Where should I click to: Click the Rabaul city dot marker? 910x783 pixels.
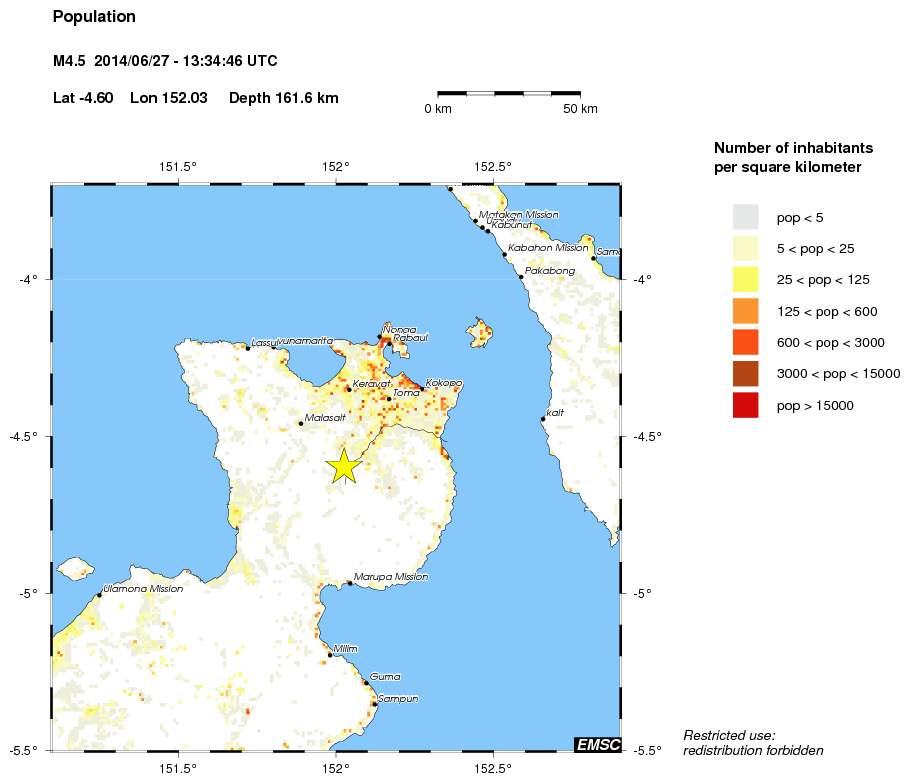tap(389, 344)
